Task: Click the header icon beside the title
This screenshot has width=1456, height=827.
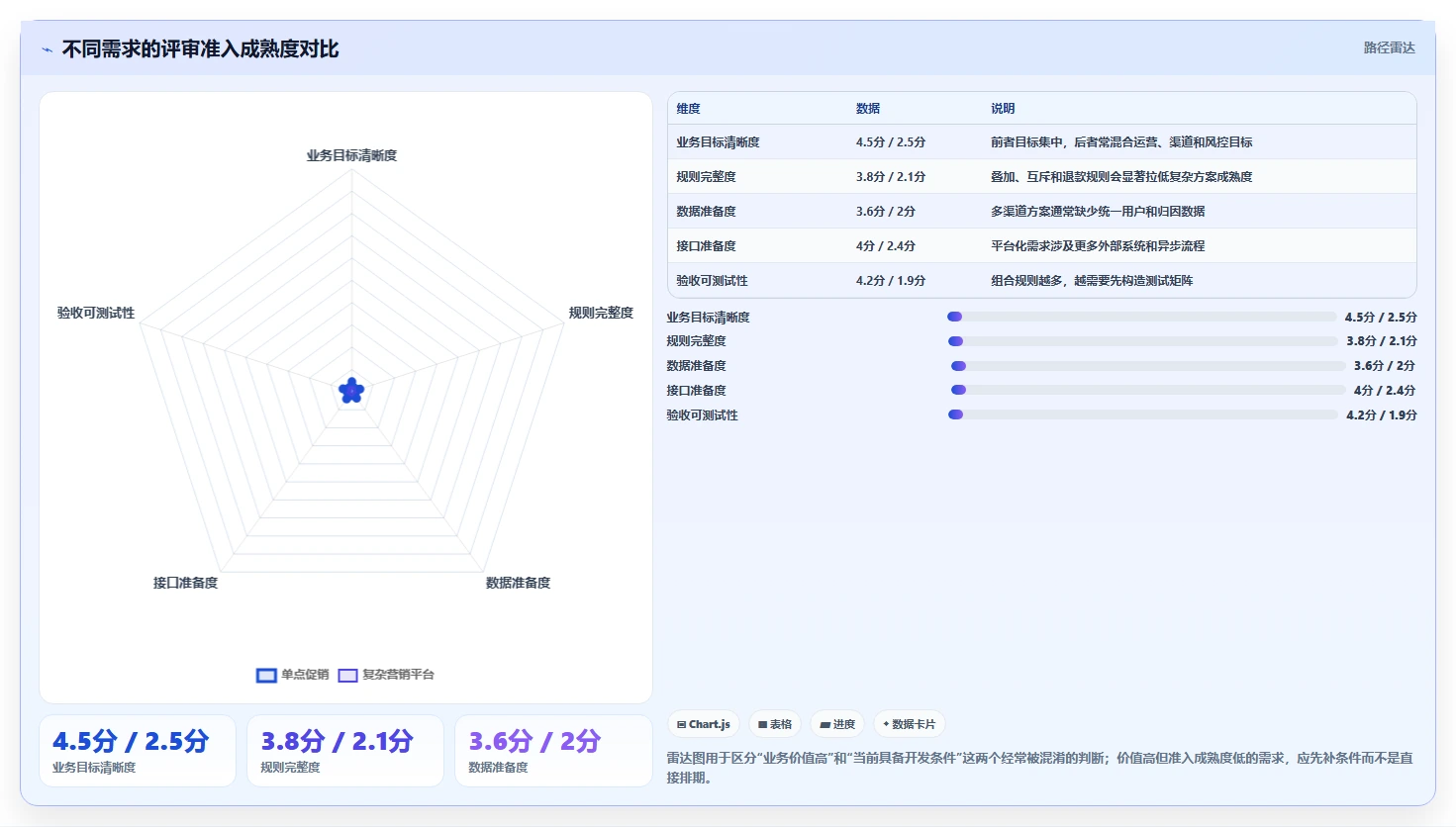Action: [x=47, y=49]
